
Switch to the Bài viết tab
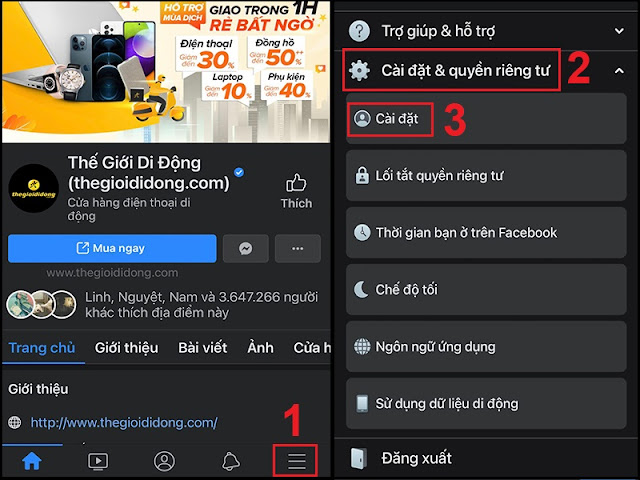(x=203, y=348)
